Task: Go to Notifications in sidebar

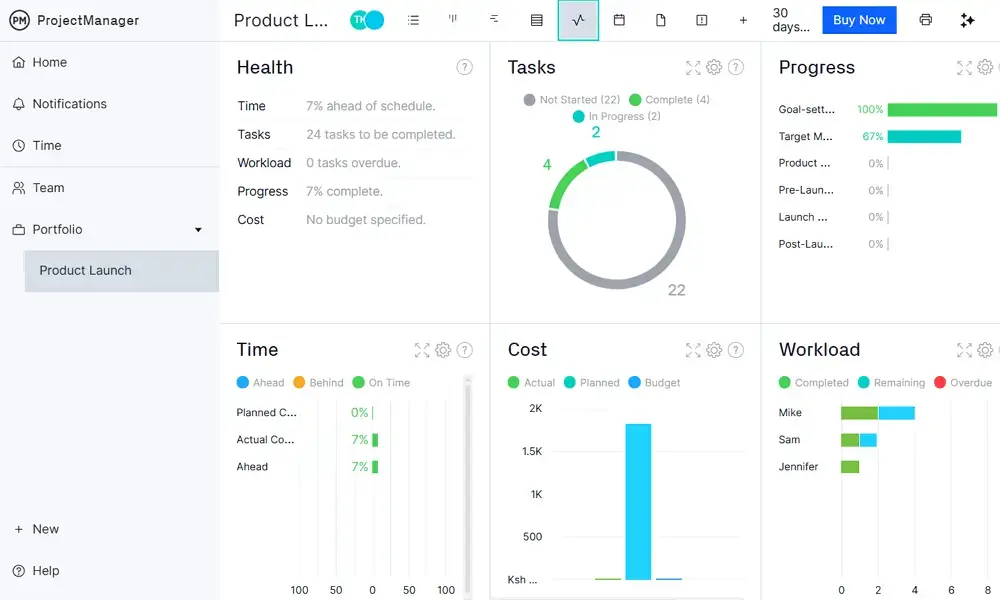Action: click(x=69, y=104)
